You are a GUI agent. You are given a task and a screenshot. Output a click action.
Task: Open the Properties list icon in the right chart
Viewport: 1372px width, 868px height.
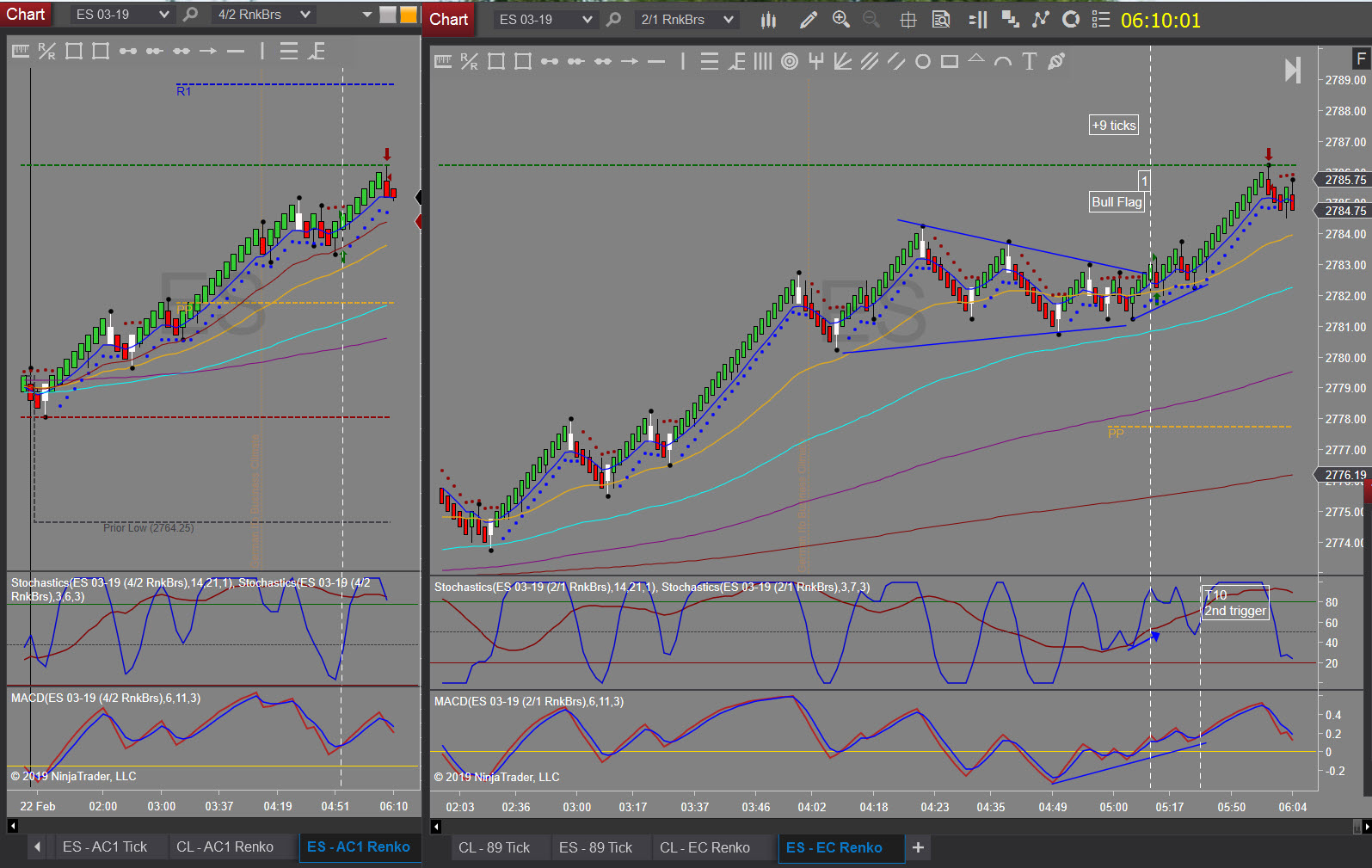(1101, 20)
